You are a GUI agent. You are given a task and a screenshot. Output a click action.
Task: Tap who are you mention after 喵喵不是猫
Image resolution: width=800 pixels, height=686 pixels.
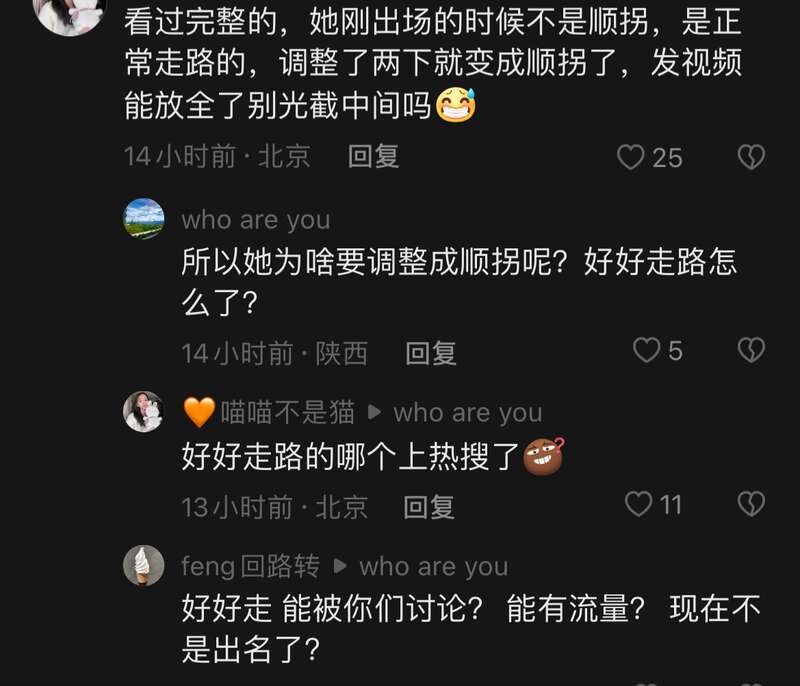tap(468, 413)
